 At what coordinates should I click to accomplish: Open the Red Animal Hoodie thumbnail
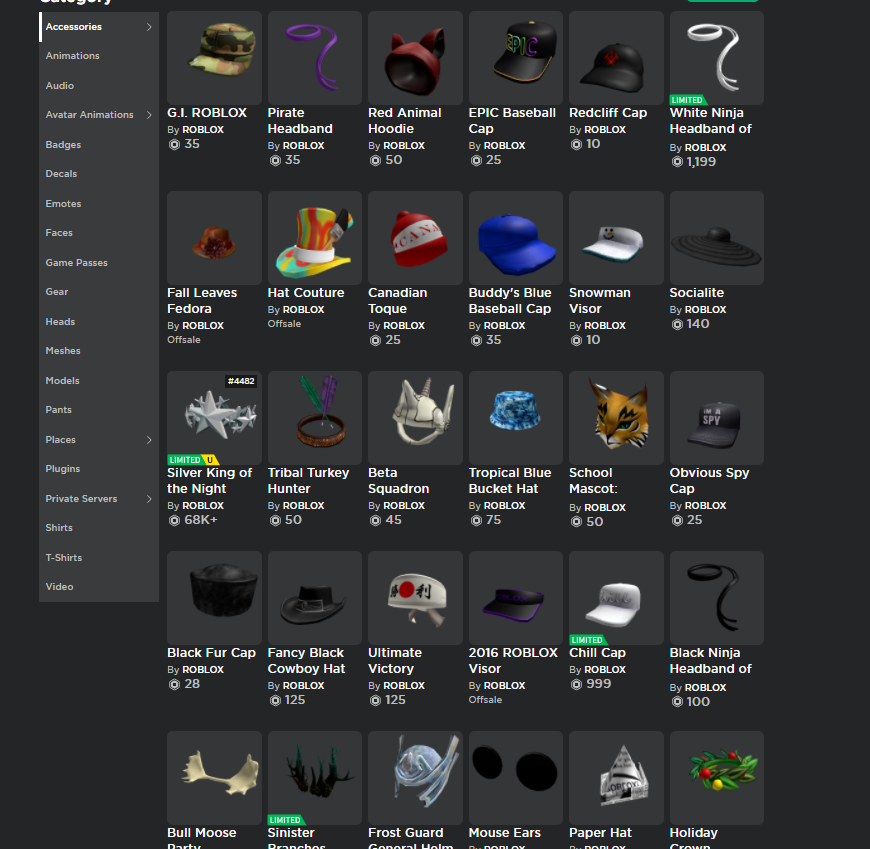tap(415, 58)
